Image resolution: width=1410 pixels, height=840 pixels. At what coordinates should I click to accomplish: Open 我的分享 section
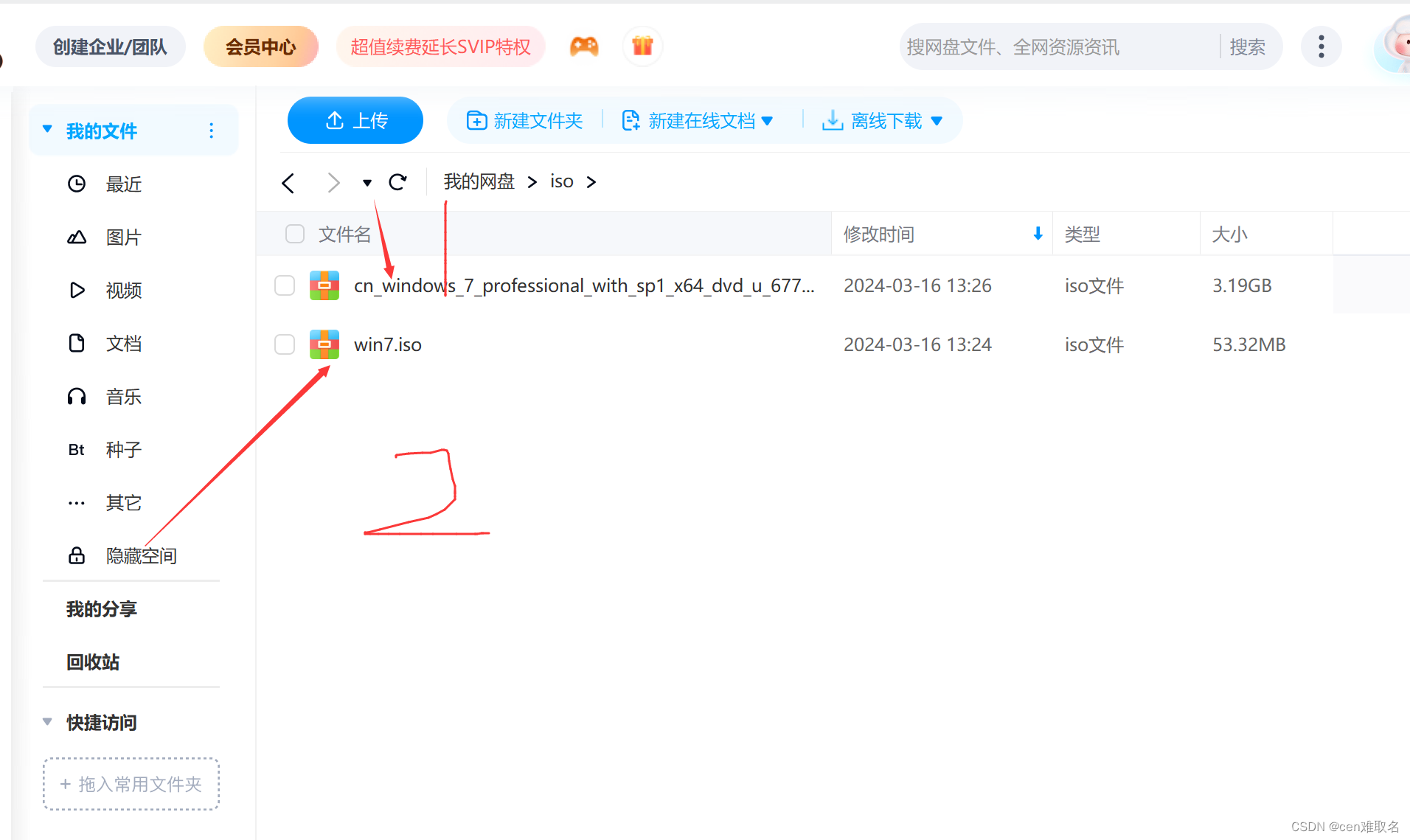click(102, 608)
